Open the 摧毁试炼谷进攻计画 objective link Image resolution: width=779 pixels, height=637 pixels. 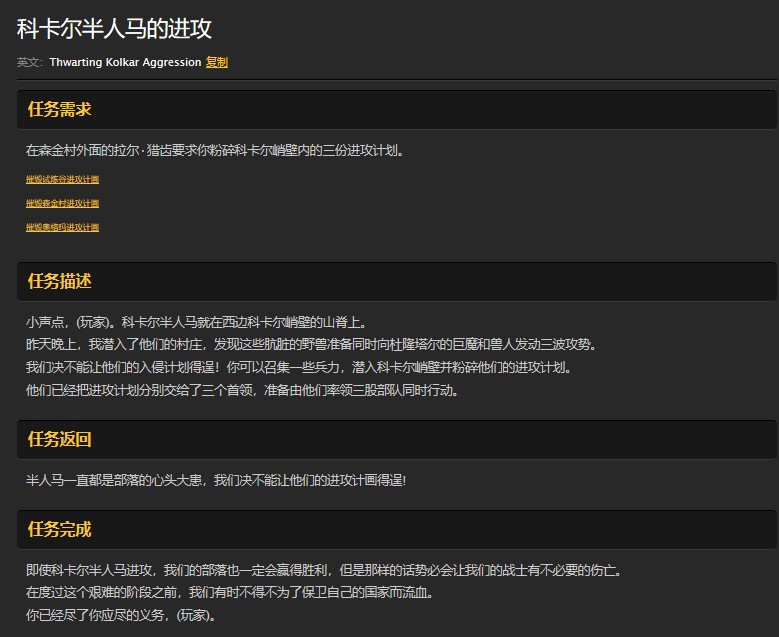(62, 180)
